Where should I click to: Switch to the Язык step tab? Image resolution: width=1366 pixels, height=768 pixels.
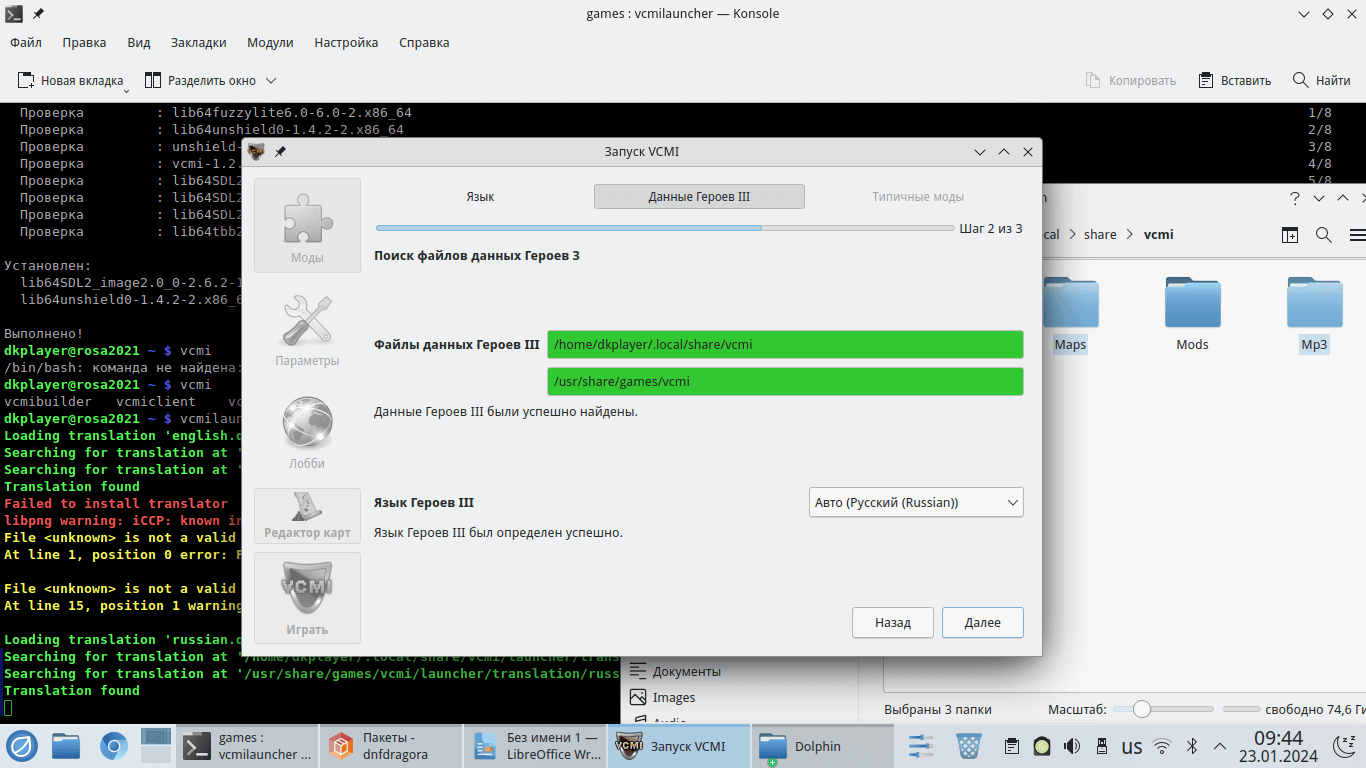tap(480, 197)
